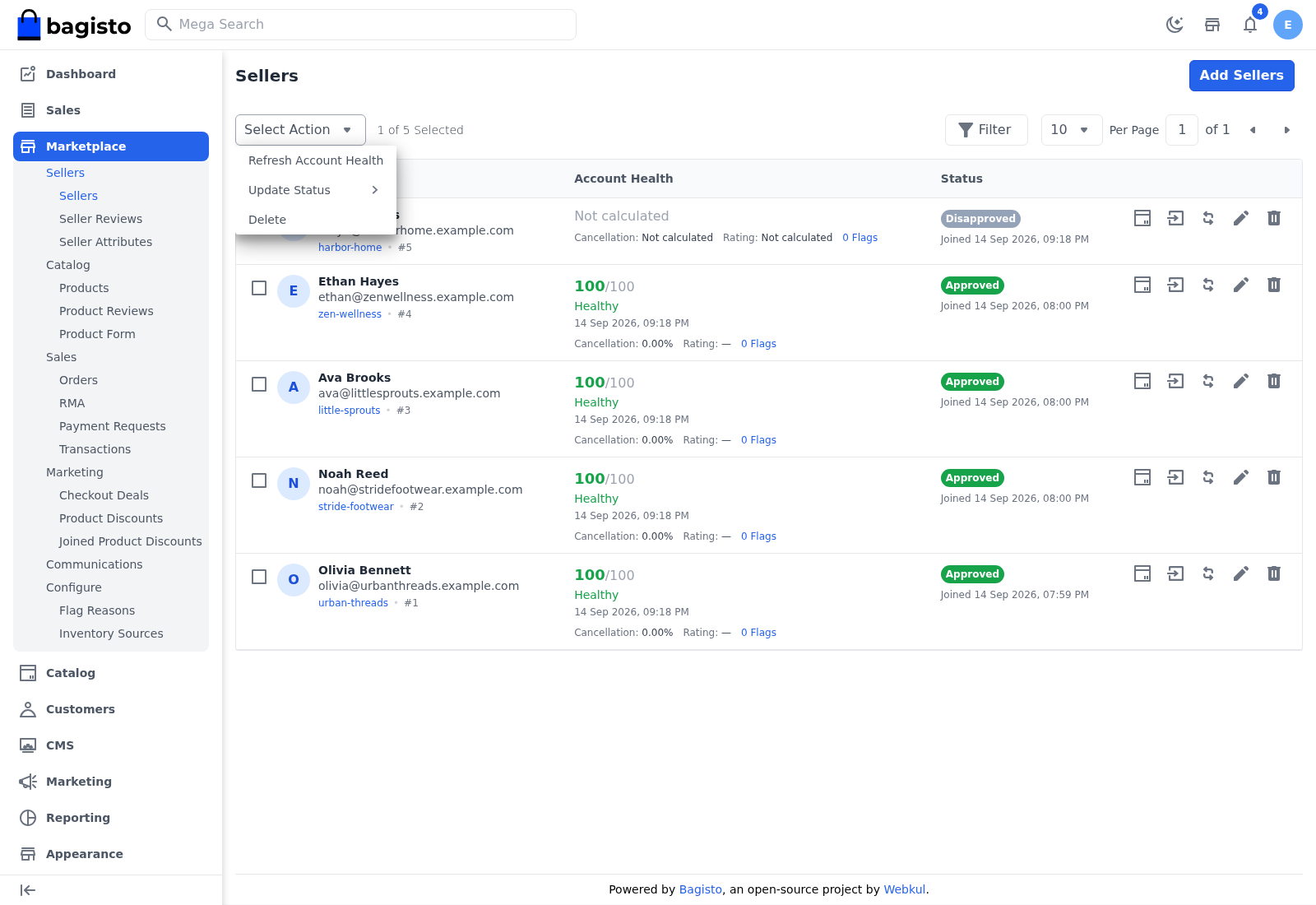This screenshot has width=1316, height=905.
Task: Edit seller Olivia Bennett pencil icon
Action: click(1241, 573)
